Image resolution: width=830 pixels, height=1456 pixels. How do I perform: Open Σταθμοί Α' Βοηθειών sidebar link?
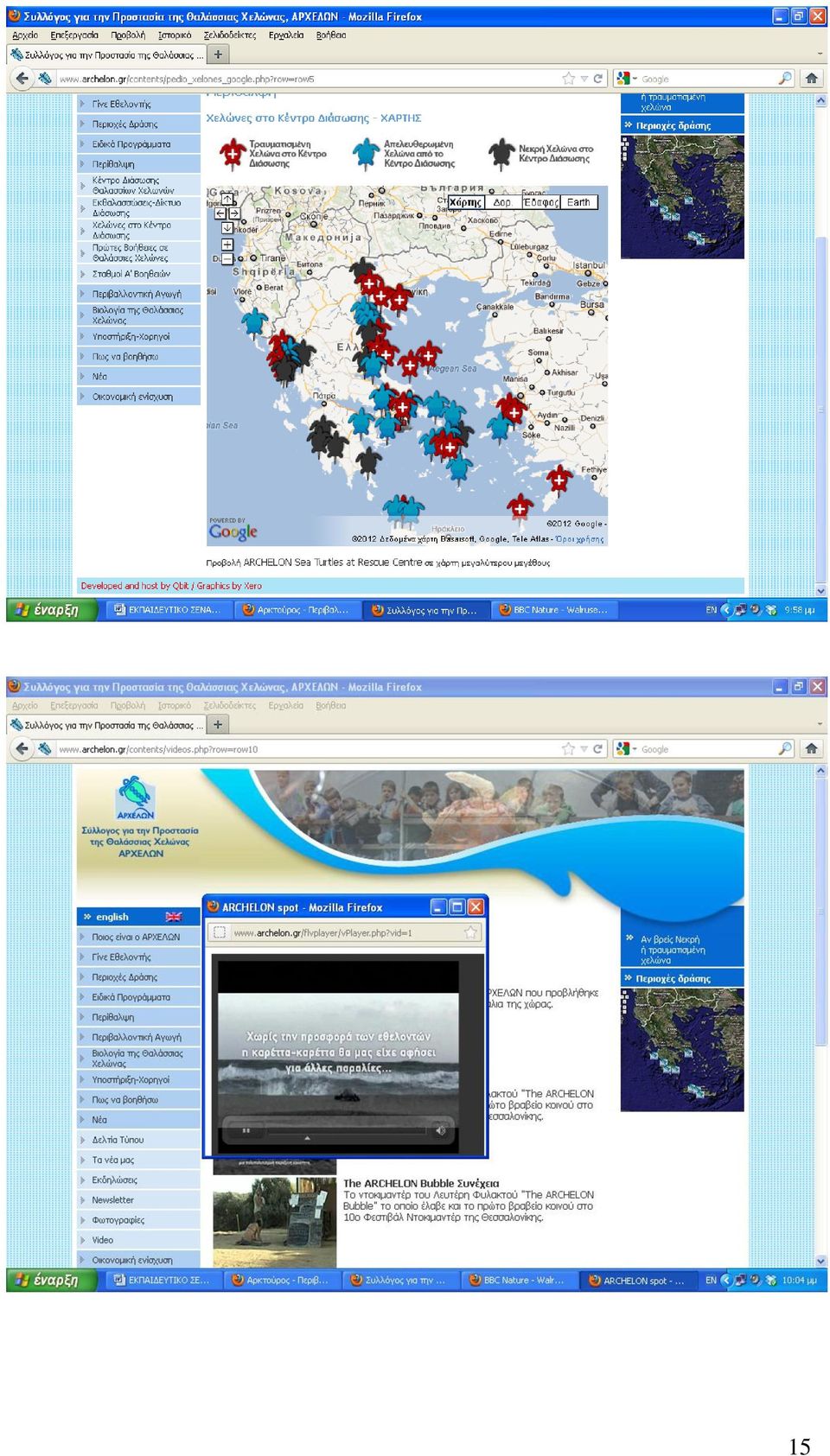(x=138, y=274)
